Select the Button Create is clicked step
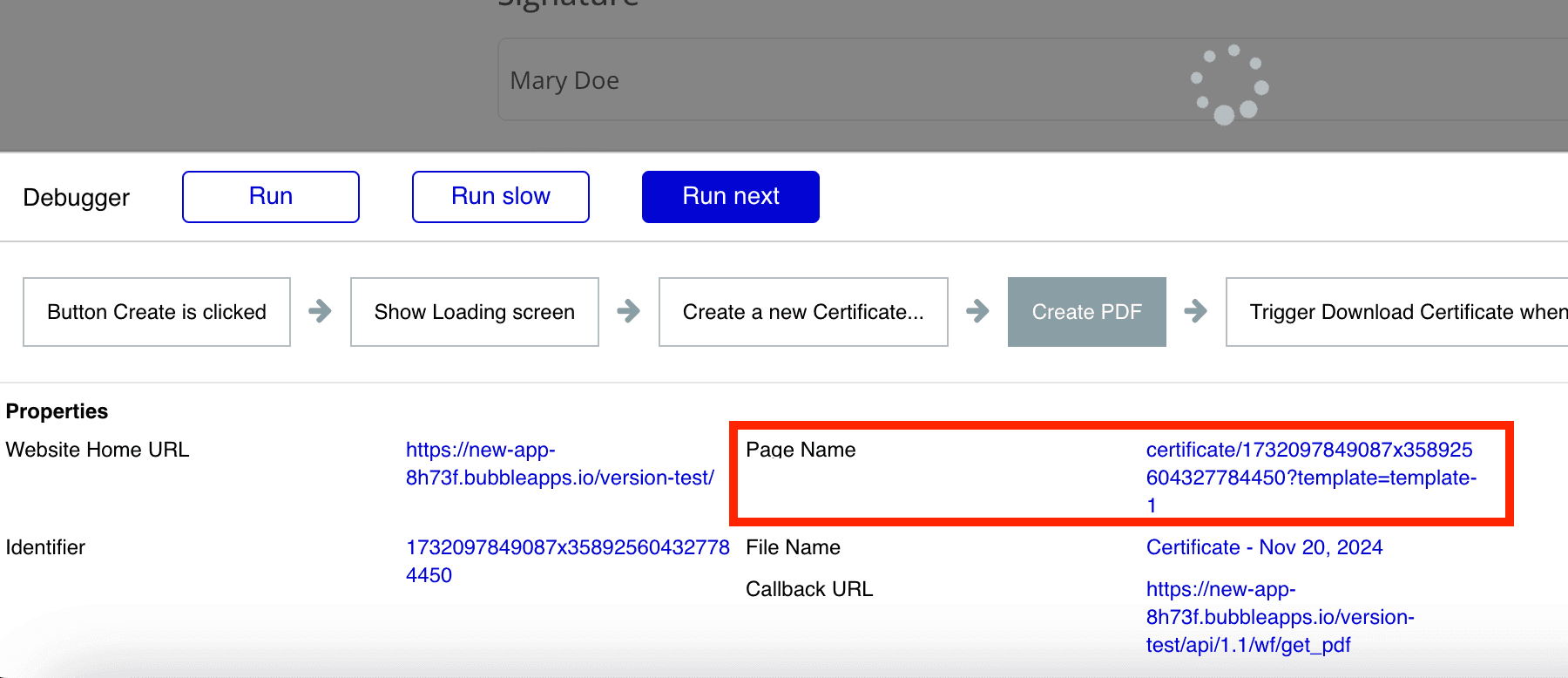 (157, 312)
